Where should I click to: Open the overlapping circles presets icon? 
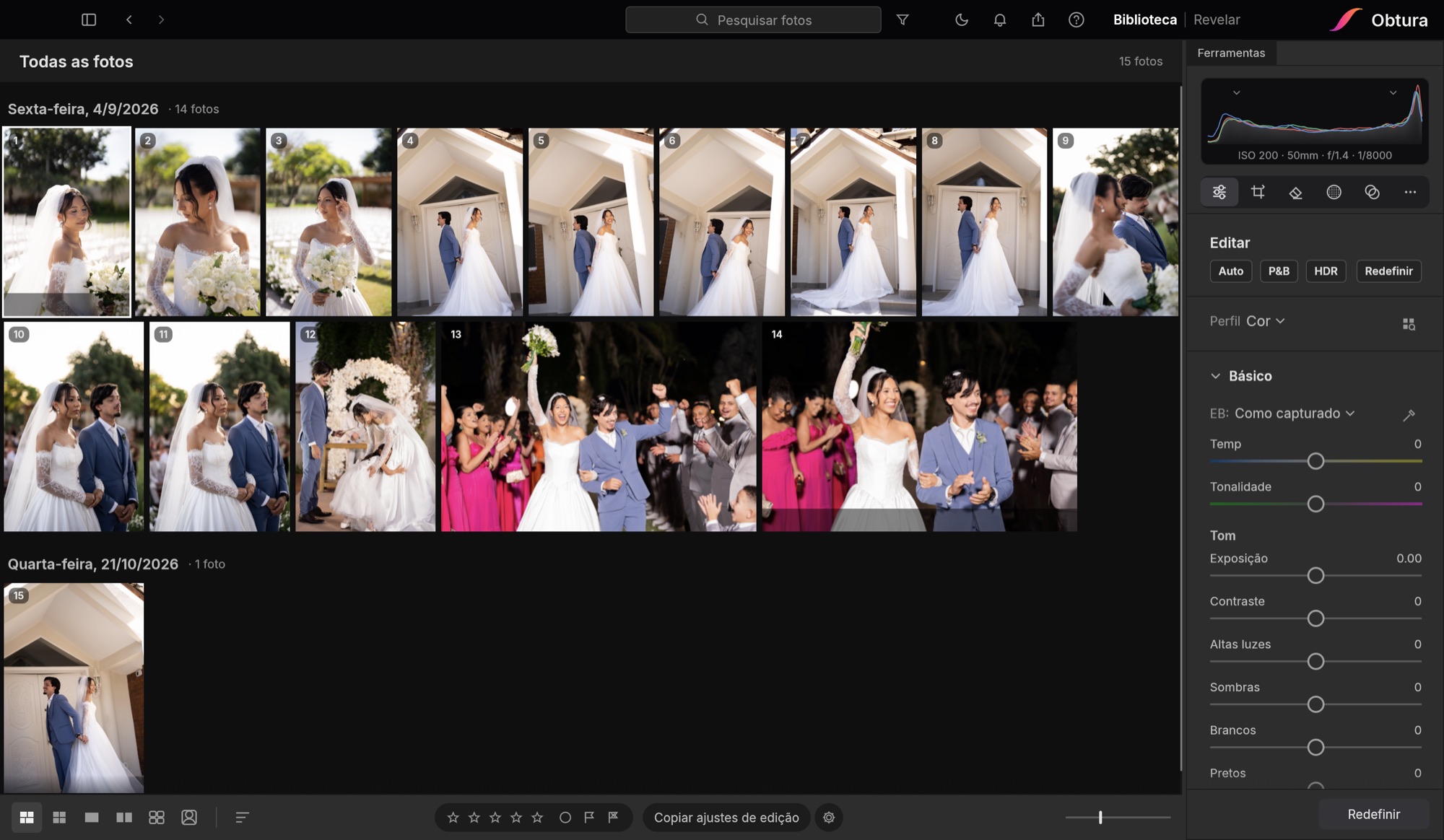pyautogui.click(x=1373, y=192)
